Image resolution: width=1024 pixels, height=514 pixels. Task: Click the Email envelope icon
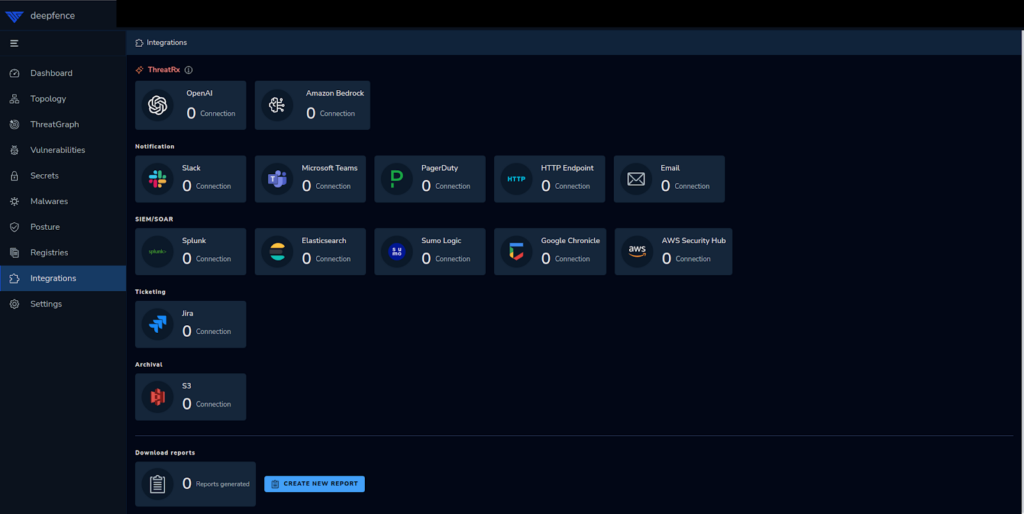click(x=635, y=179)
